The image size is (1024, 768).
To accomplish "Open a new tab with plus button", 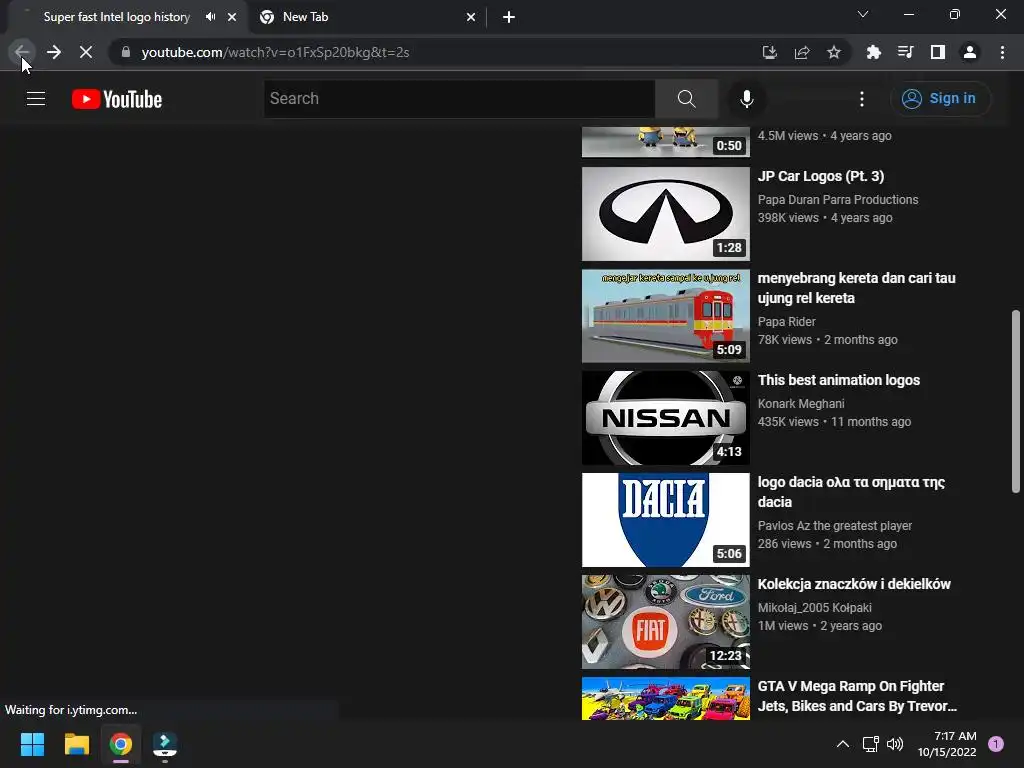I will [x=509, y=17].
